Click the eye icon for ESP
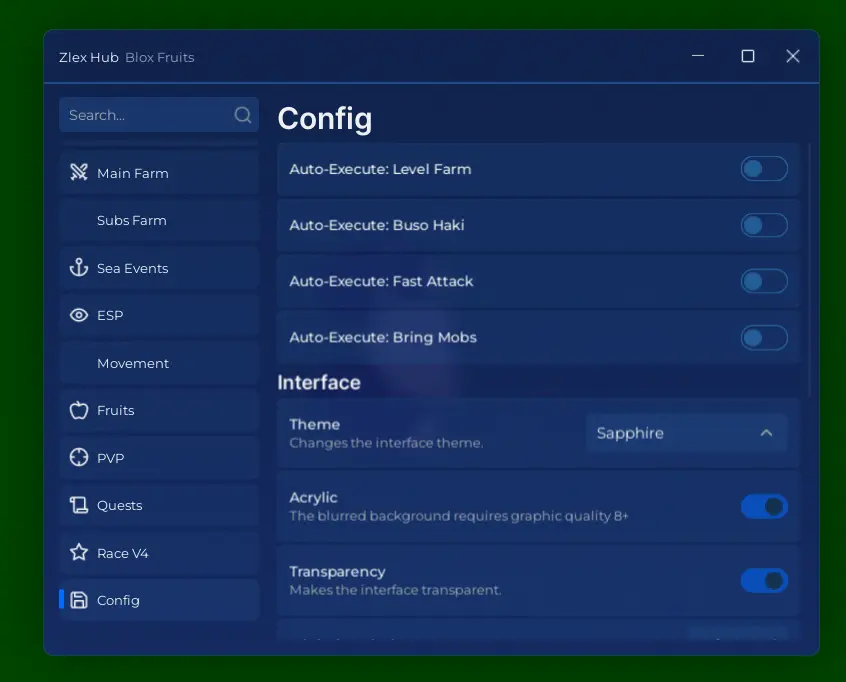 point(79,315)
